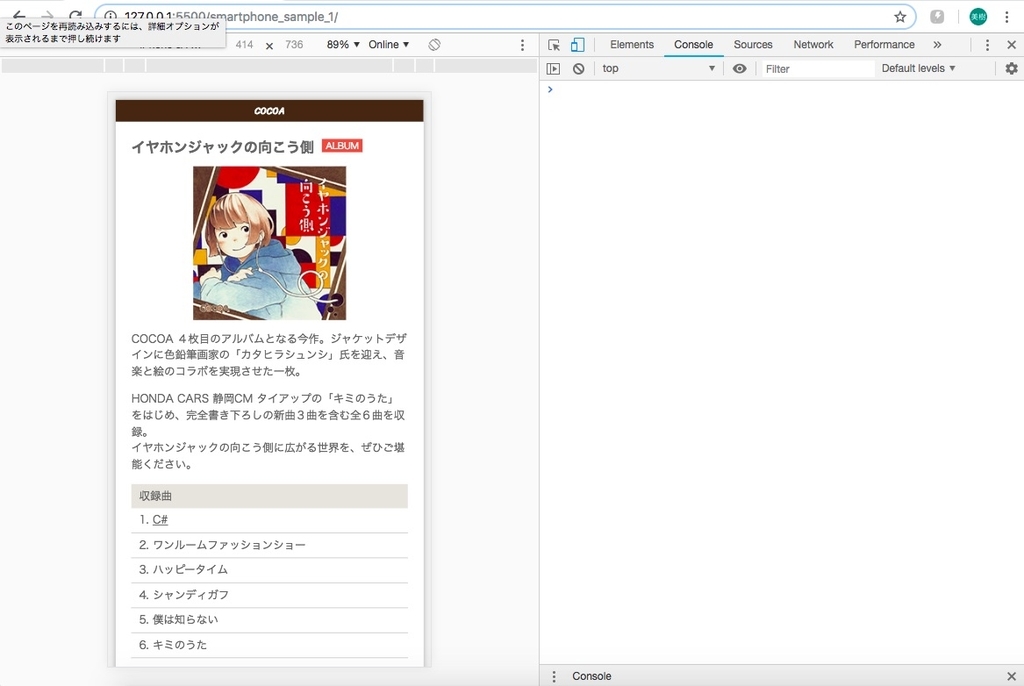Open the track link C#
1024x686 pixels.
[x=160, y=519]
